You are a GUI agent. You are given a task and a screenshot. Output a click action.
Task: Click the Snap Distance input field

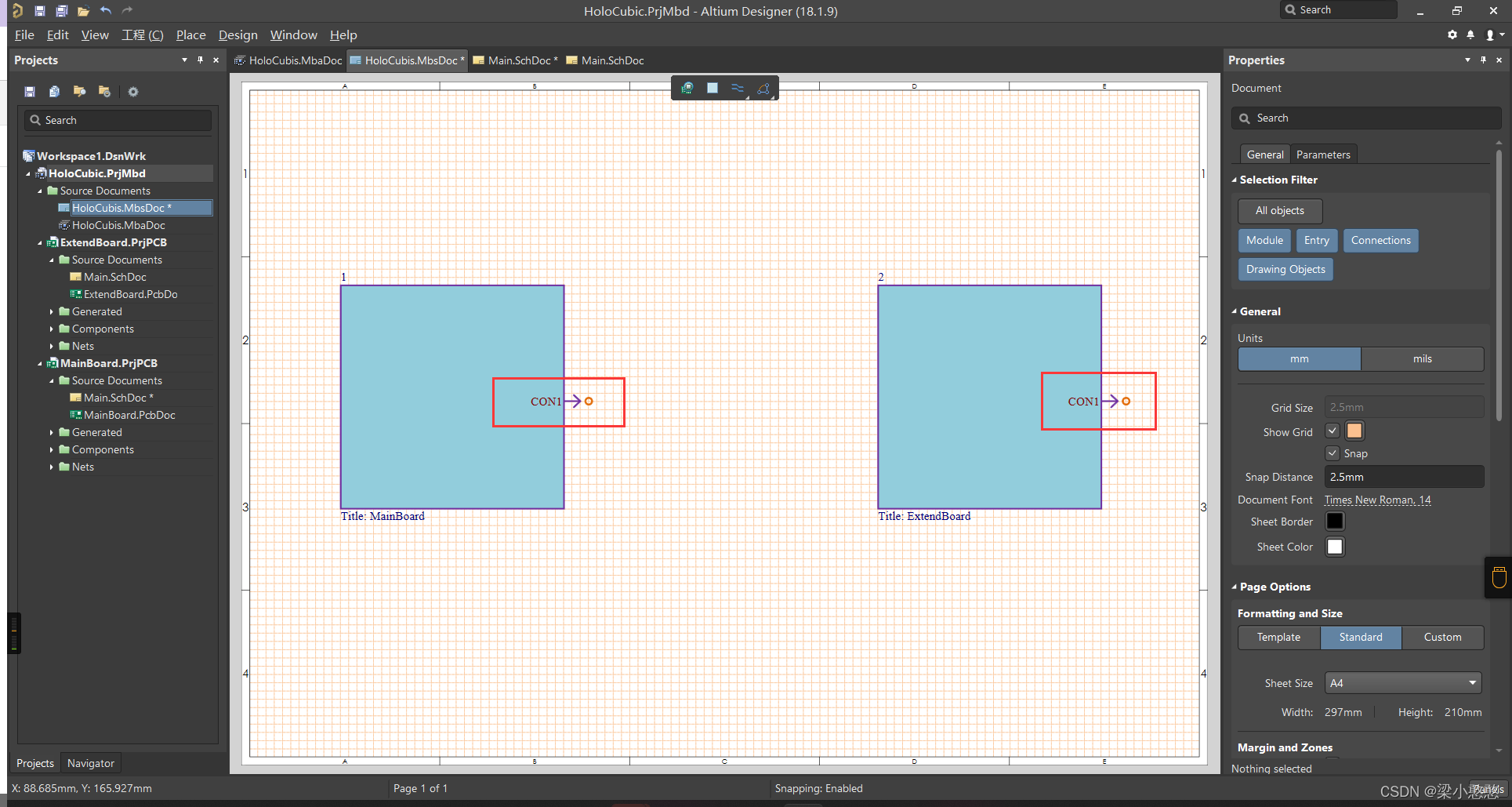point(1403,477)
